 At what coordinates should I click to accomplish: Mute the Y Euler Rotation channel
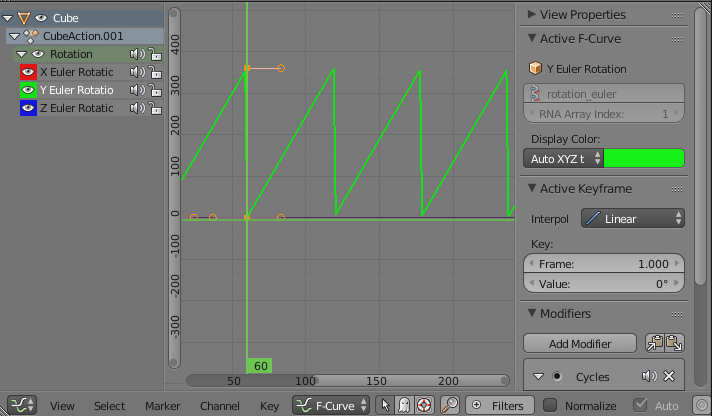pos(135,90)
